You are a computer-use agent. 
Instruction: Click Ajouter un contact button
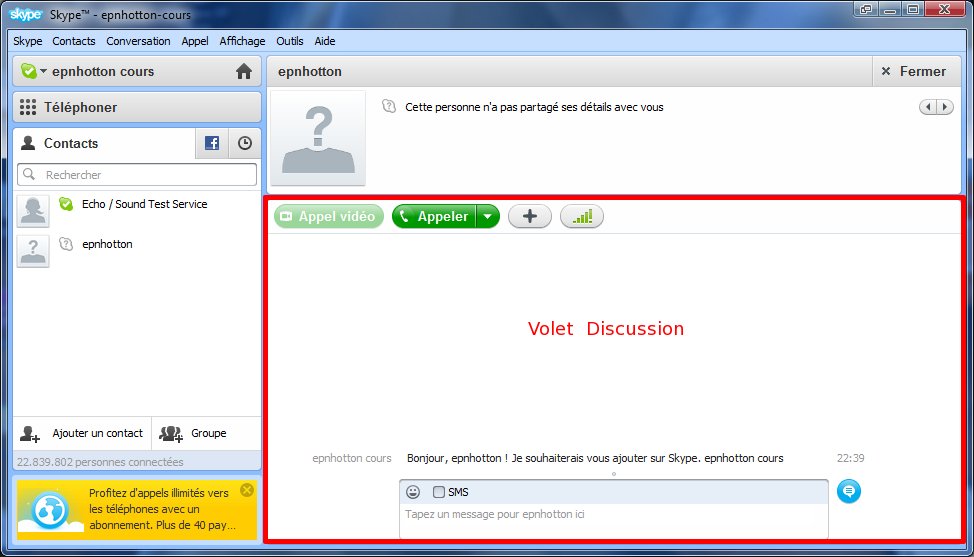(x=82, y=433)
